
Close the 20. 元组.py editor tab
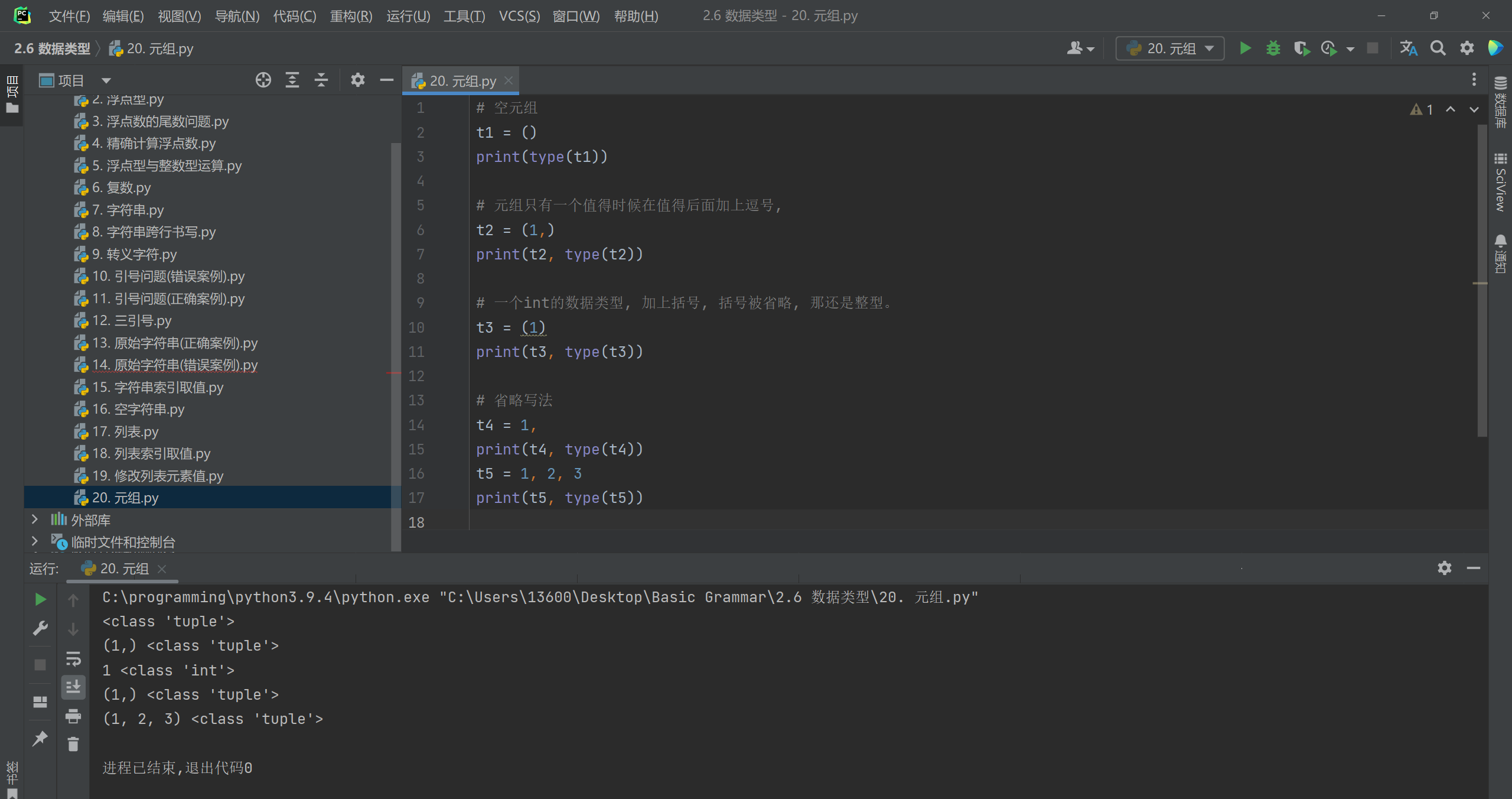509,80
